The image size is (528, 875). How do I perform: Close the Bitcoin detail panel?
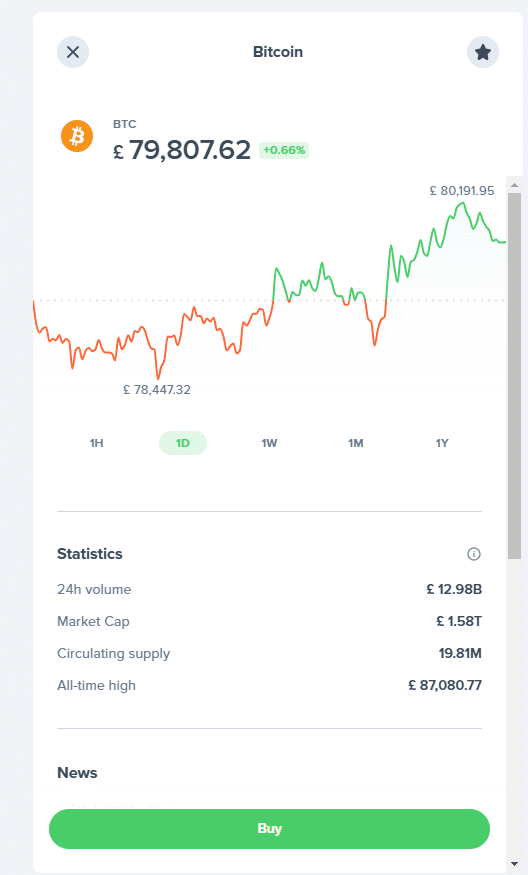(73, 52)
